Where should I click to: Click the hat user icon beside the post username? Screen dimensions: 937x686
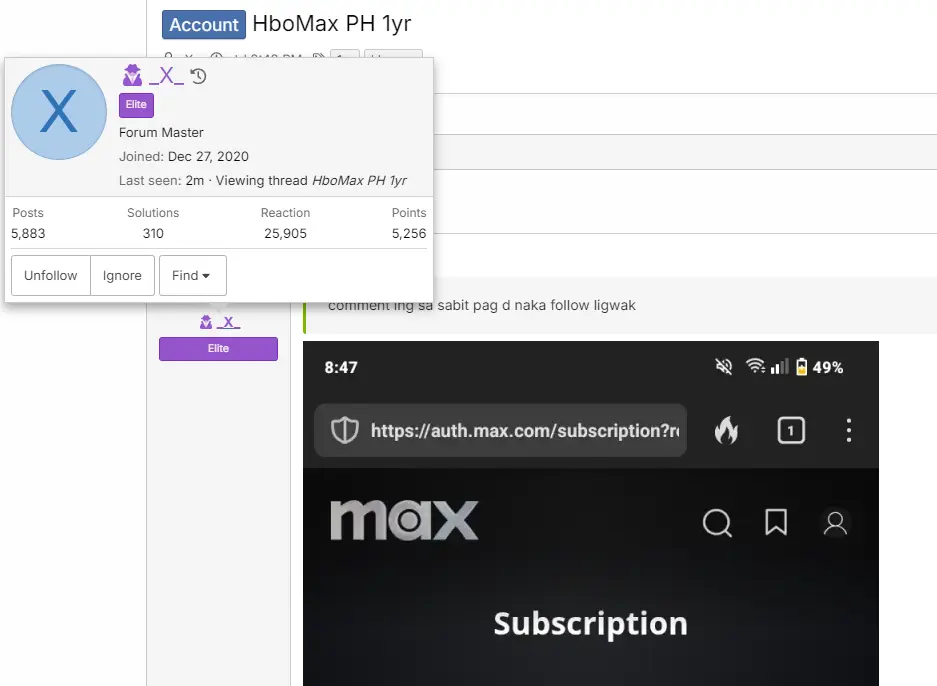pyautogui.click(x=206, y=322)
